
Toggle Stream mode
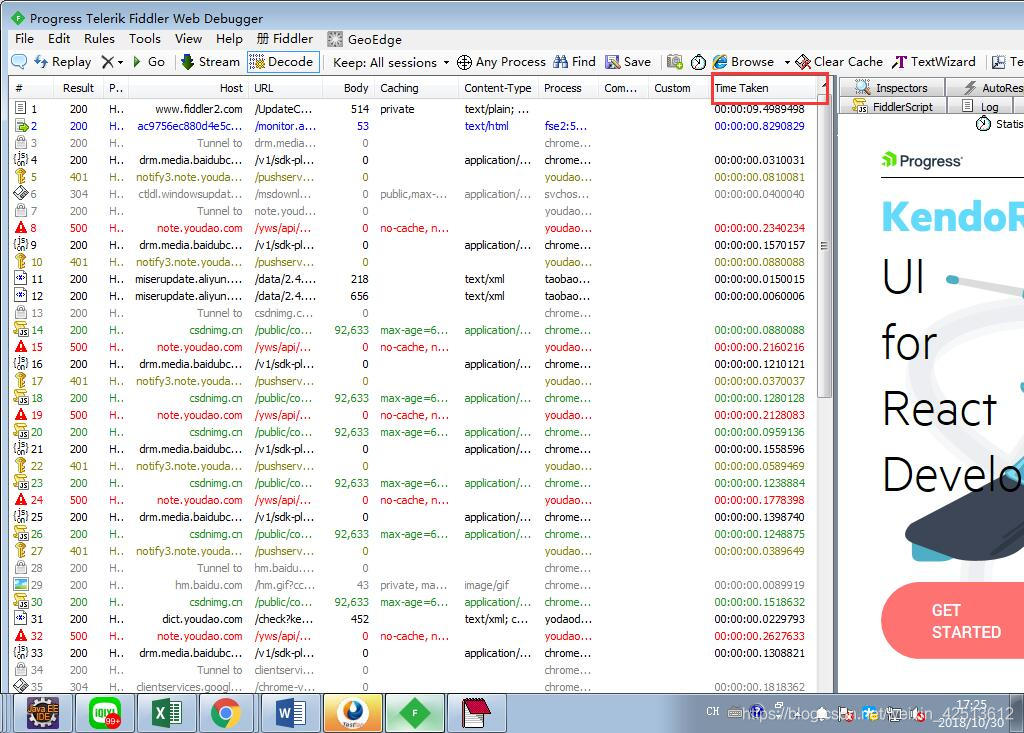[210, 61]
